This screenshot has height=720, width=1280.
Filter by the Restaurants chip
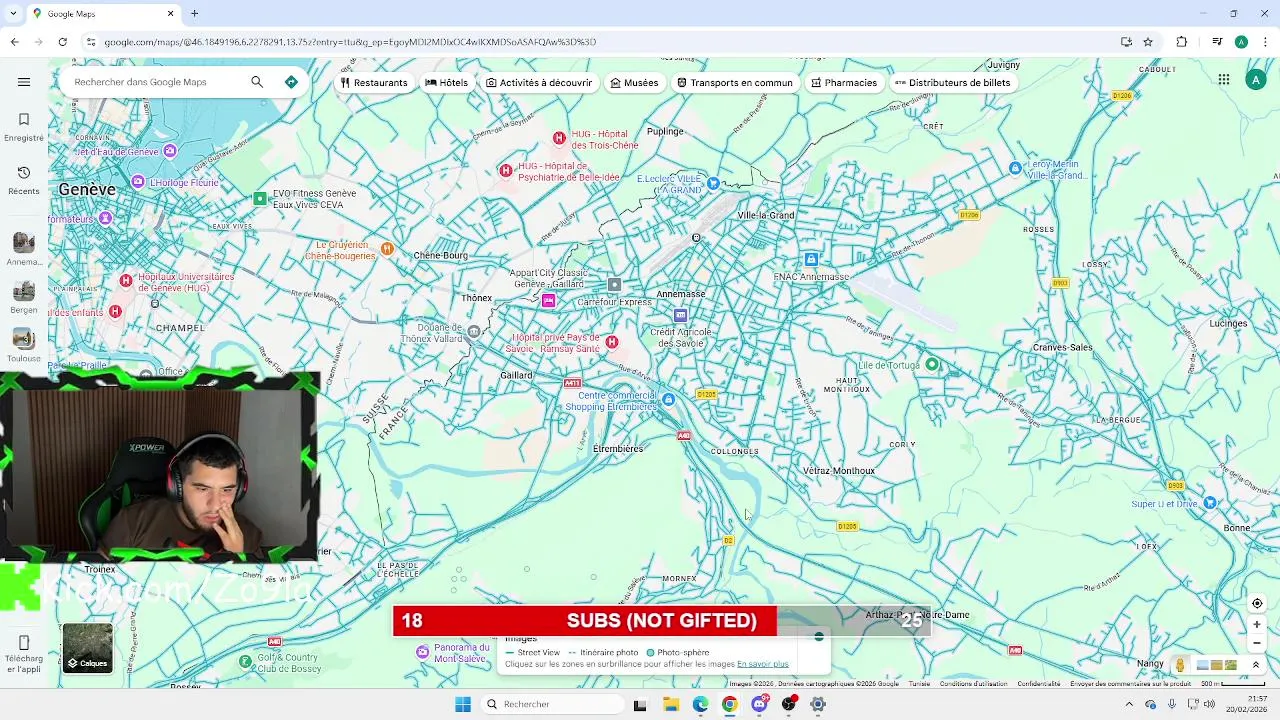[374, 83]
